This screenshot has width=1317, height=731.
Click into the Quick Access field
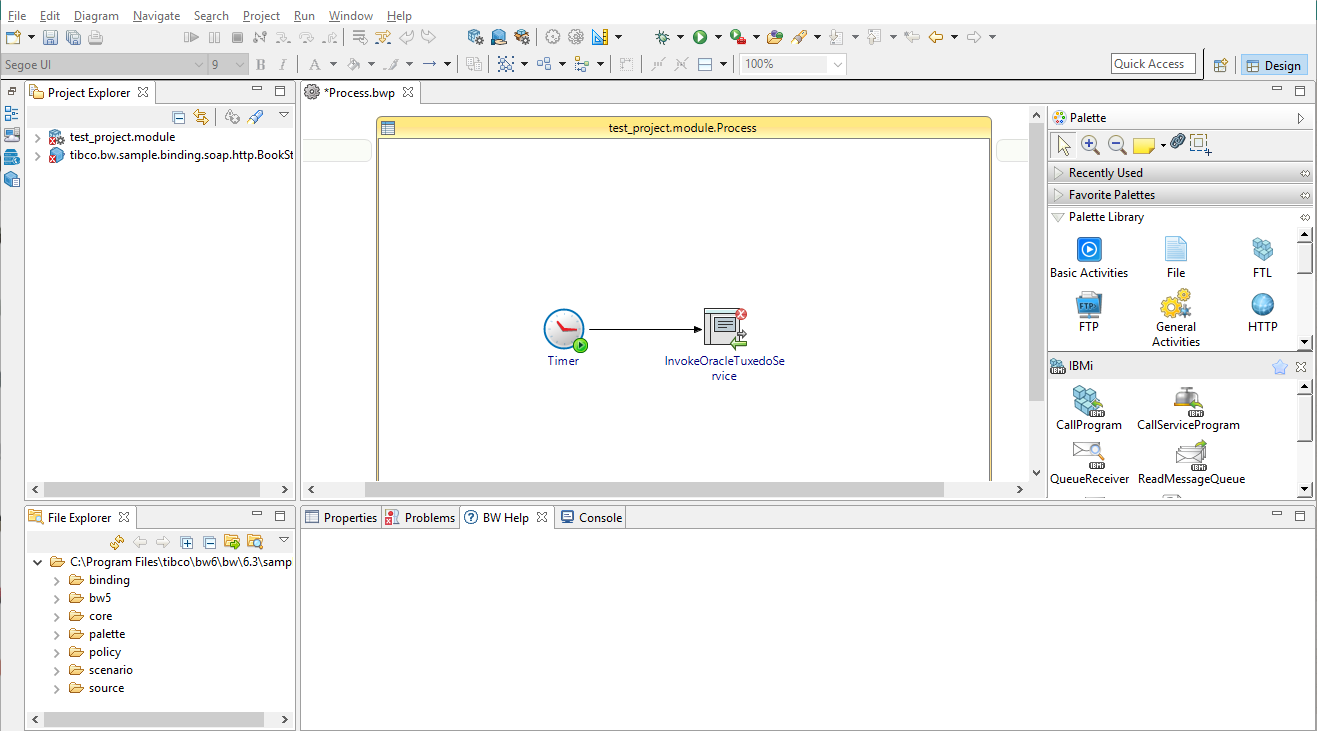pos(1154,64)
